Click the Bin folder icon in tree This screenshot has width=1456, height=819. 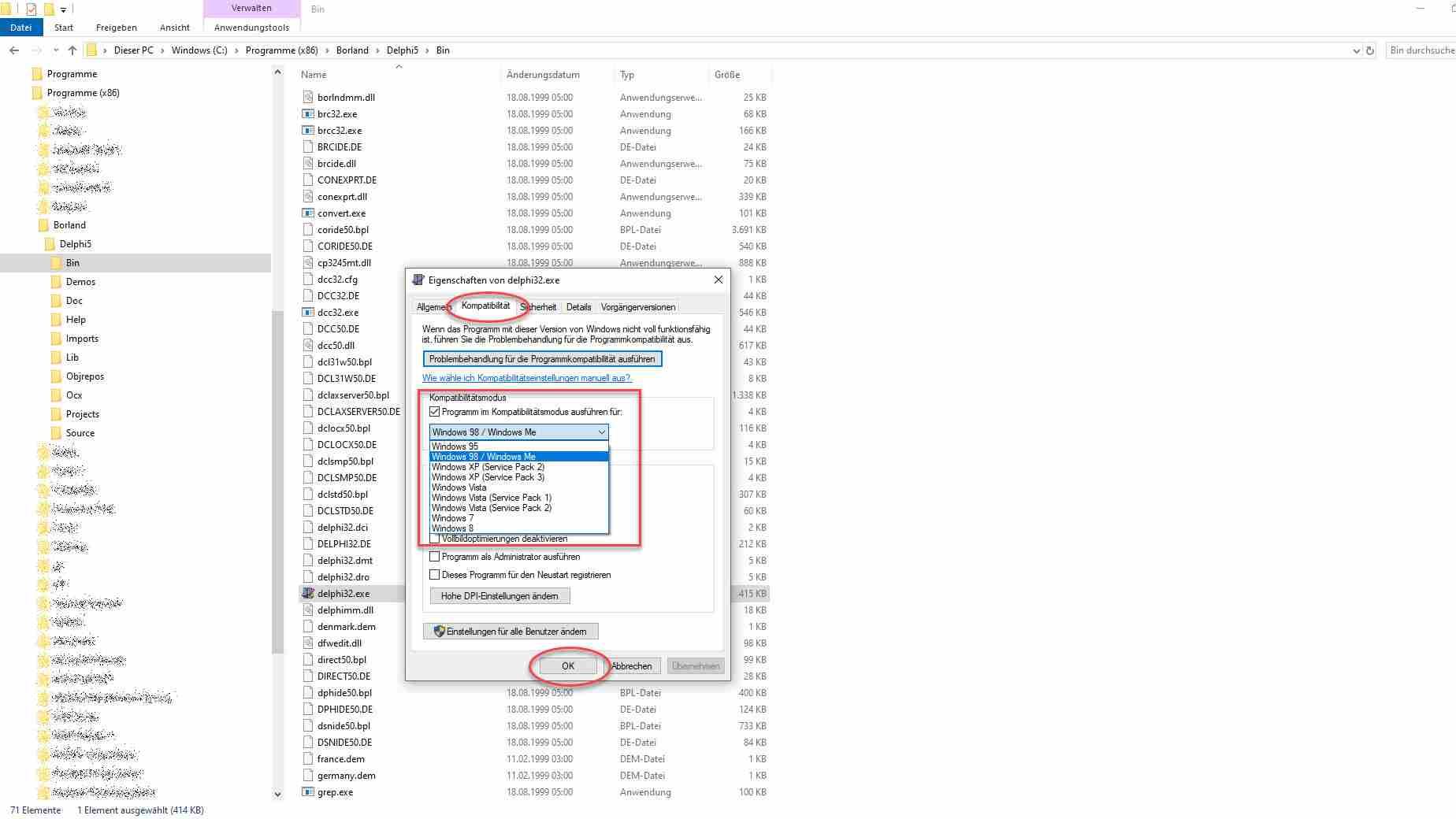click(x=56, y=263)
